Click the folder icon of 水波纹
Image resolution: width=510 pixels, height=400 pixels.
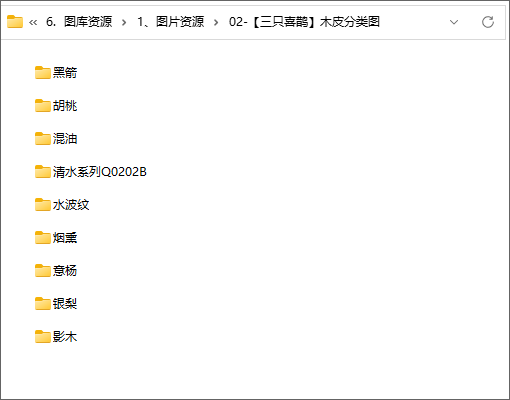click(x=43, y=204)
